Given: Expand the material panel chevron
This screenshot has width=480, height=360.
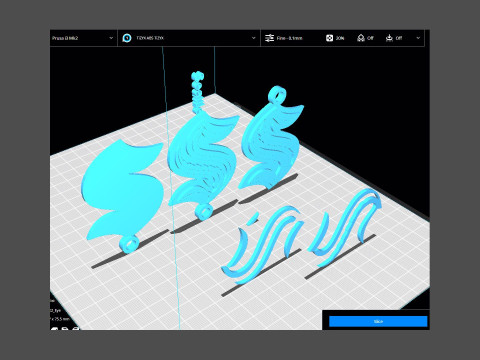Looking at the screenshot, I should pyautogui.click(x=253, y=38).
